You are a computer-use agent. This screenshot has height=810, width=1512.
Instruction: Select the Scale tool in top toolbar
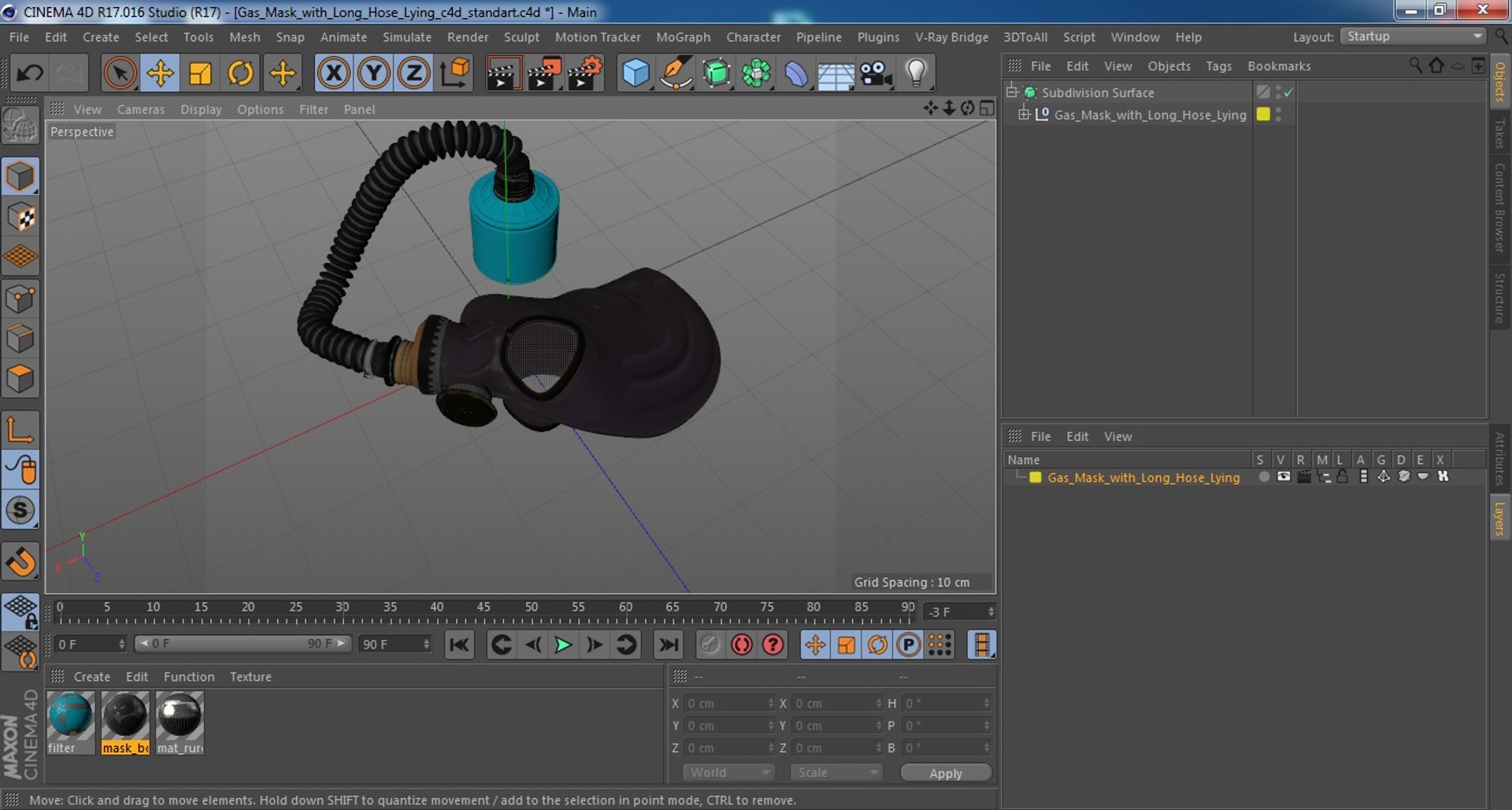click(200, 73)
